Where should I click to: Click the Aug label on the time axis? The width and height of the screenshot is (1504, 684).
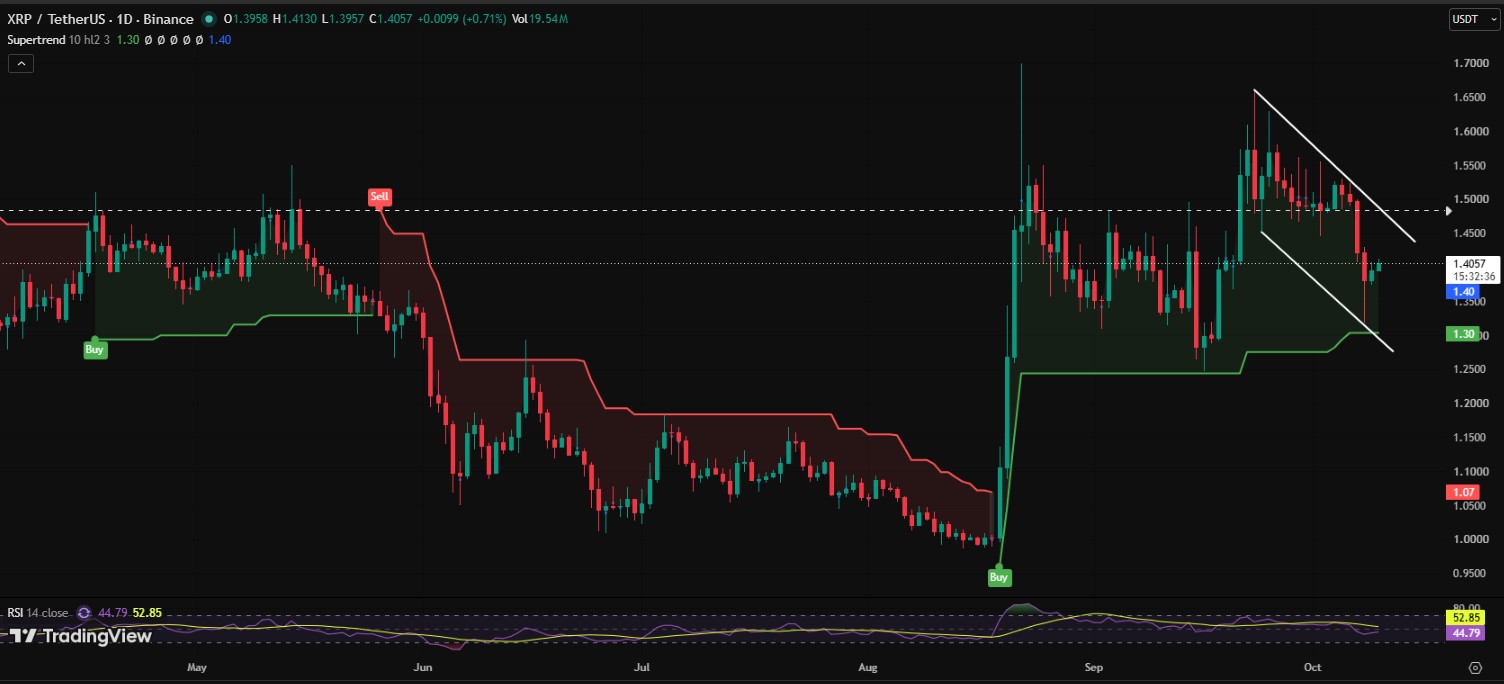coord(868,667)
